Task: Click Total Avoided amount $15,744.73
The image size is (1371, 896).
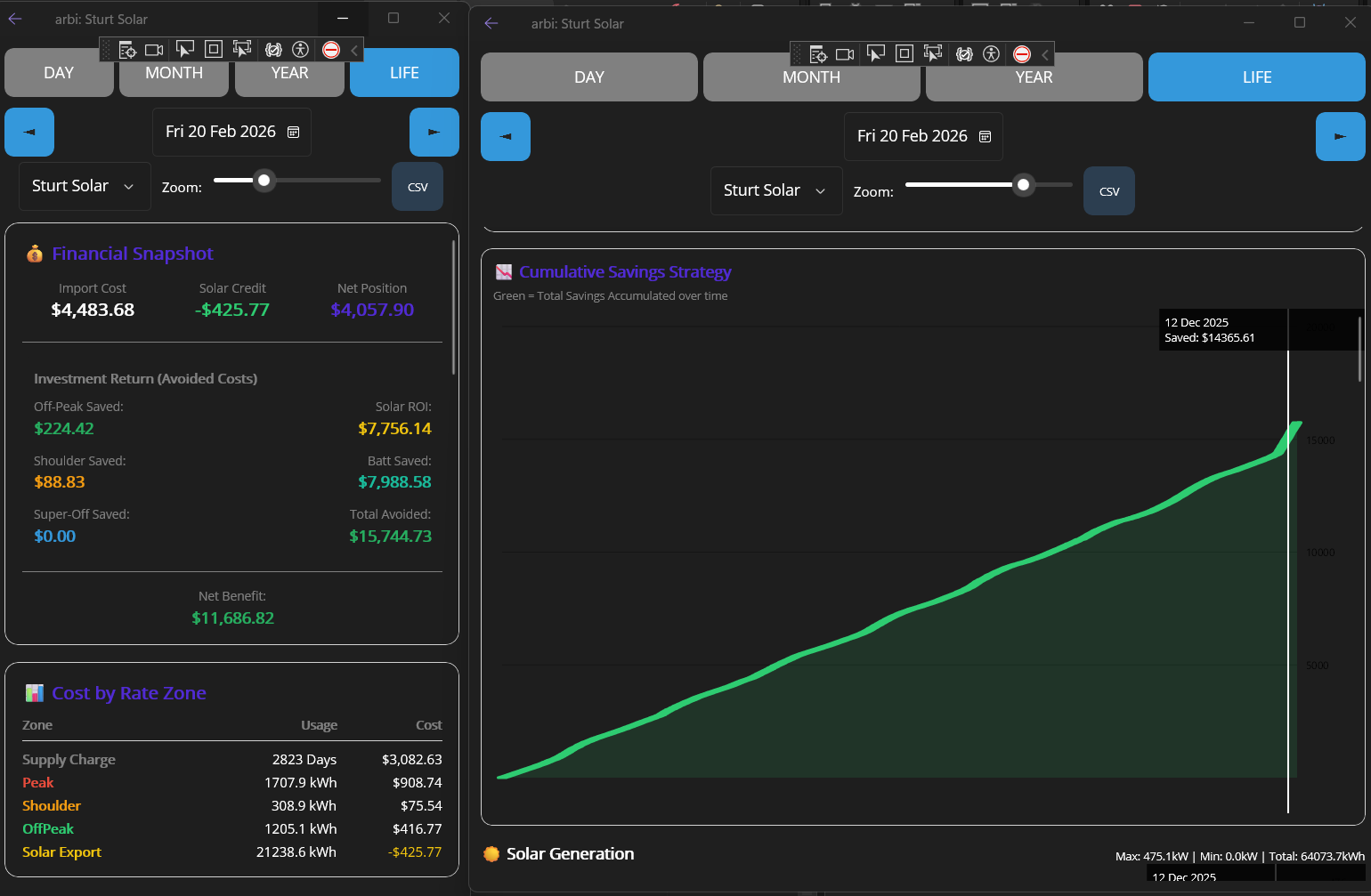Action: (390, 537)
